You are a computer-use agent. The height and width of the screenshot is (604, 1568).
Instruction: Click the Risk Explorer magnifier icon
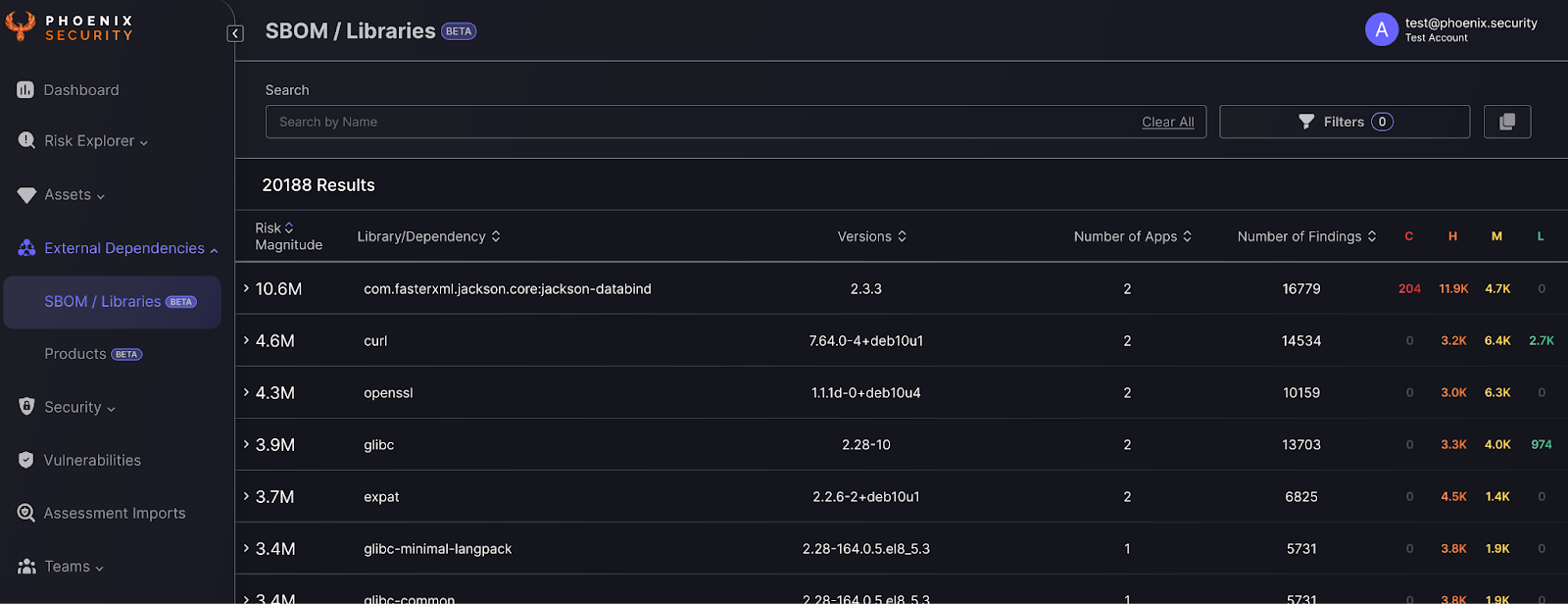point(26,140)
